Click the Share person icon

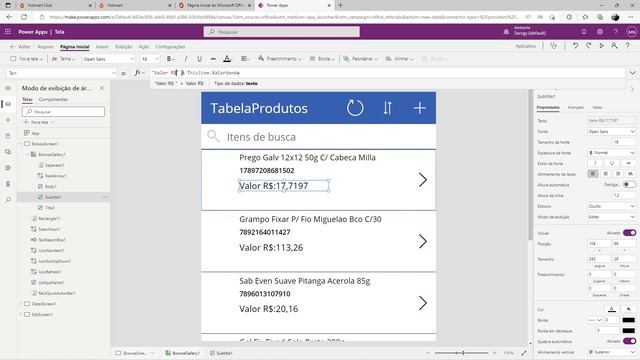point(614,46)
